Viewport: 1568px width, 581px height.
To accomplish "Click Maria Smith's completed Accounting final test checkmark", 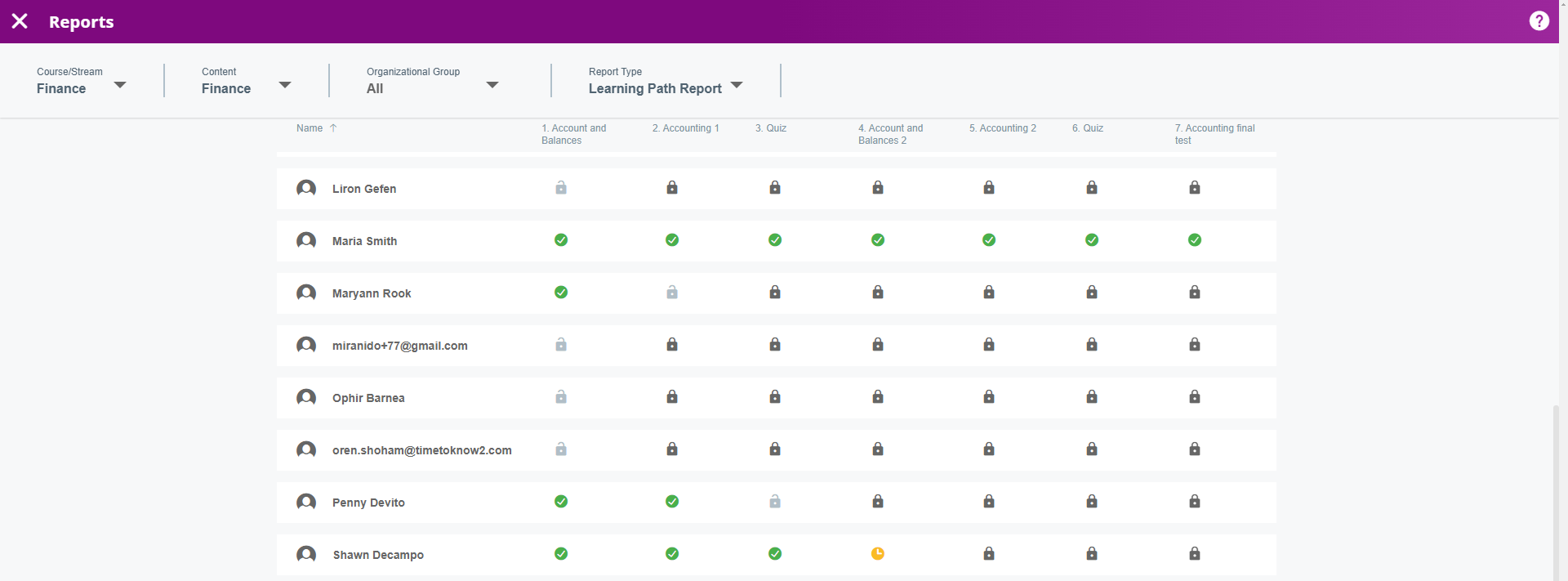I will pos(1194,240).
